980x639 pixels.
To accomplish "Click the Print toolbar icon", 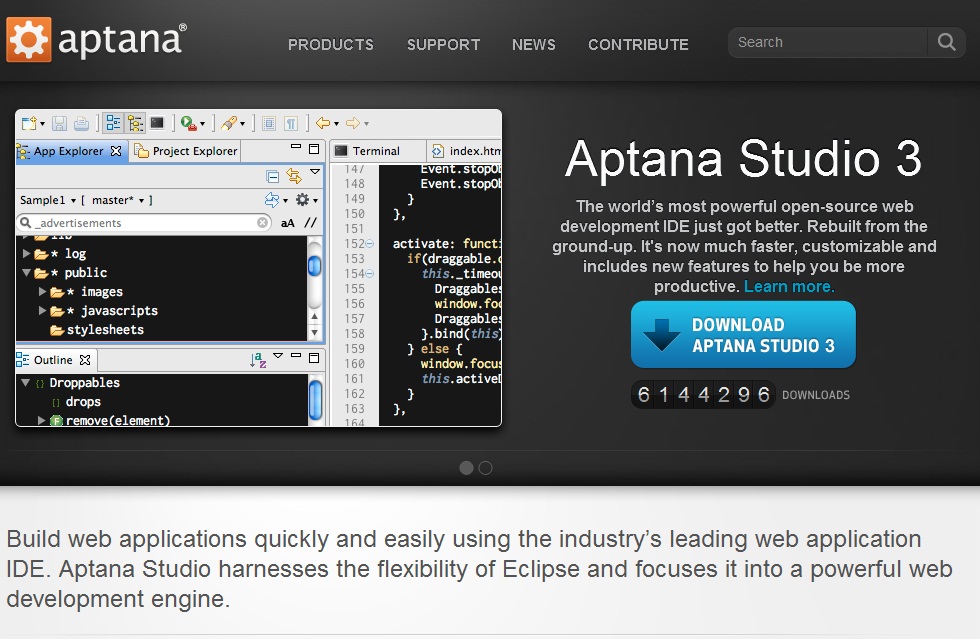I will coord(81,123).
